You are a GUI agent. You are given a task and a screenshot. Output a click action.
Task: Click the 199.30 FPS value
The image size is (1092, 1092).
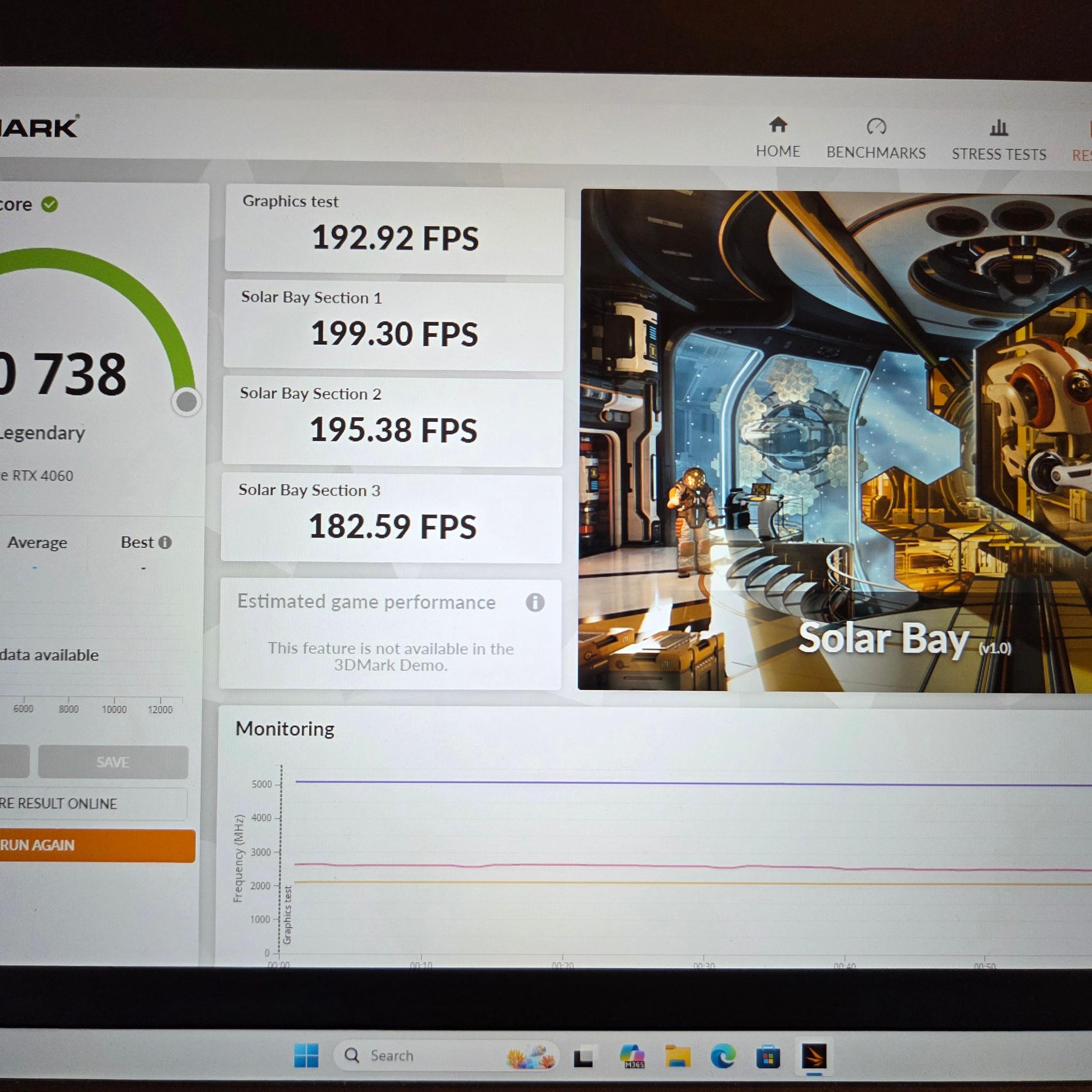pos(395,334)
